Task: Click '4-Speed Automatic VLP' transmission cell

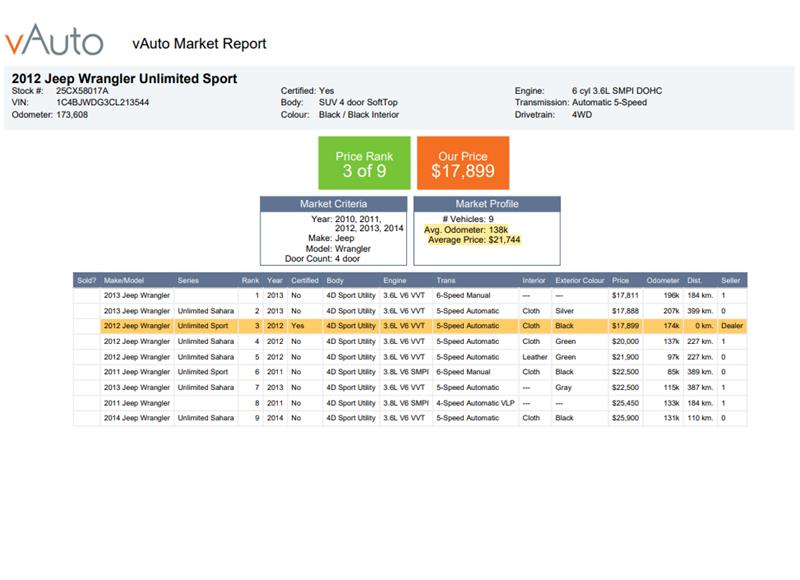Action: point(475,403)
